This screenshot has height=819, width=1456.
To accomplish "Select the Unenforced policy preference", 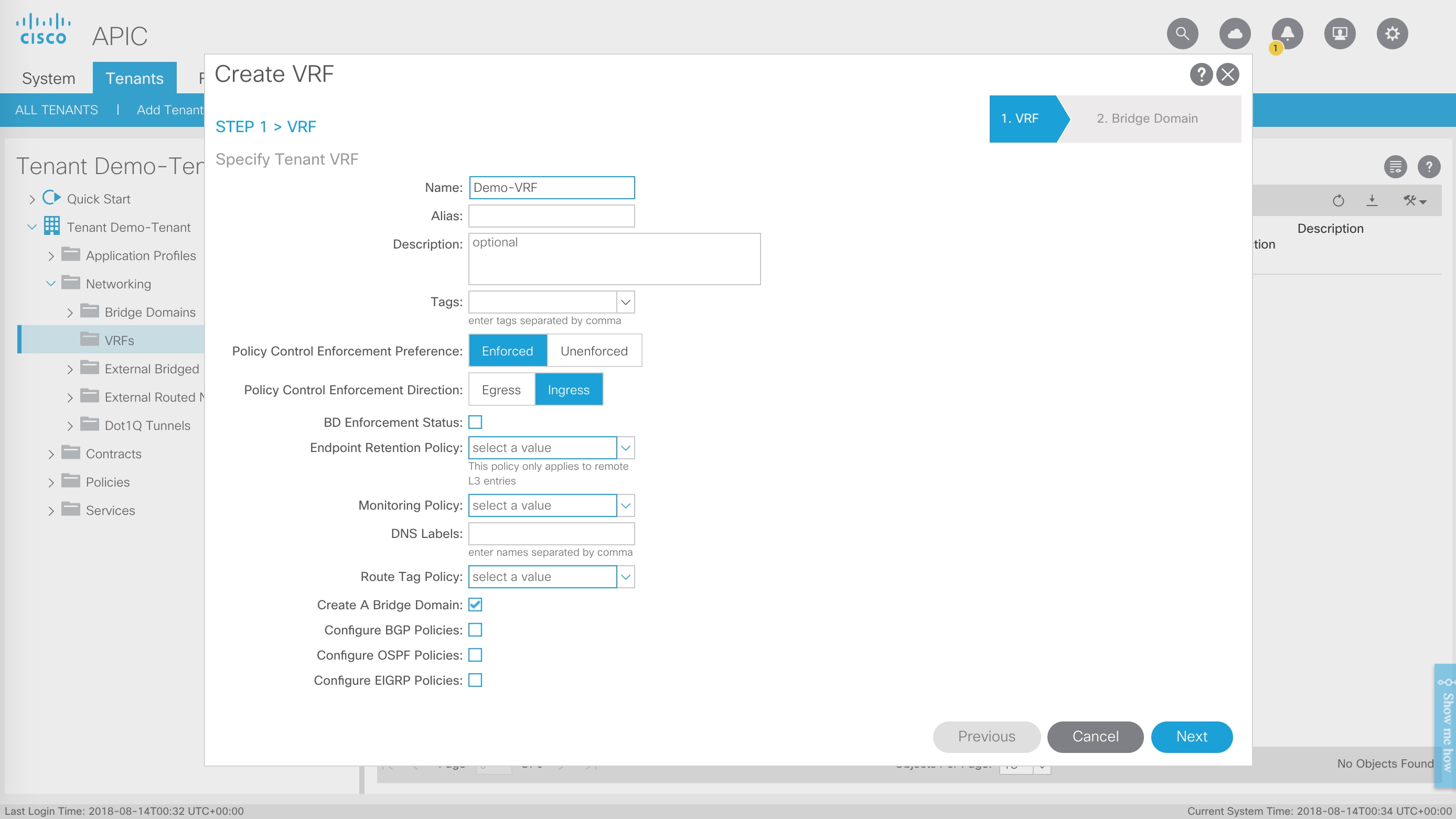I will click(594, 351).
